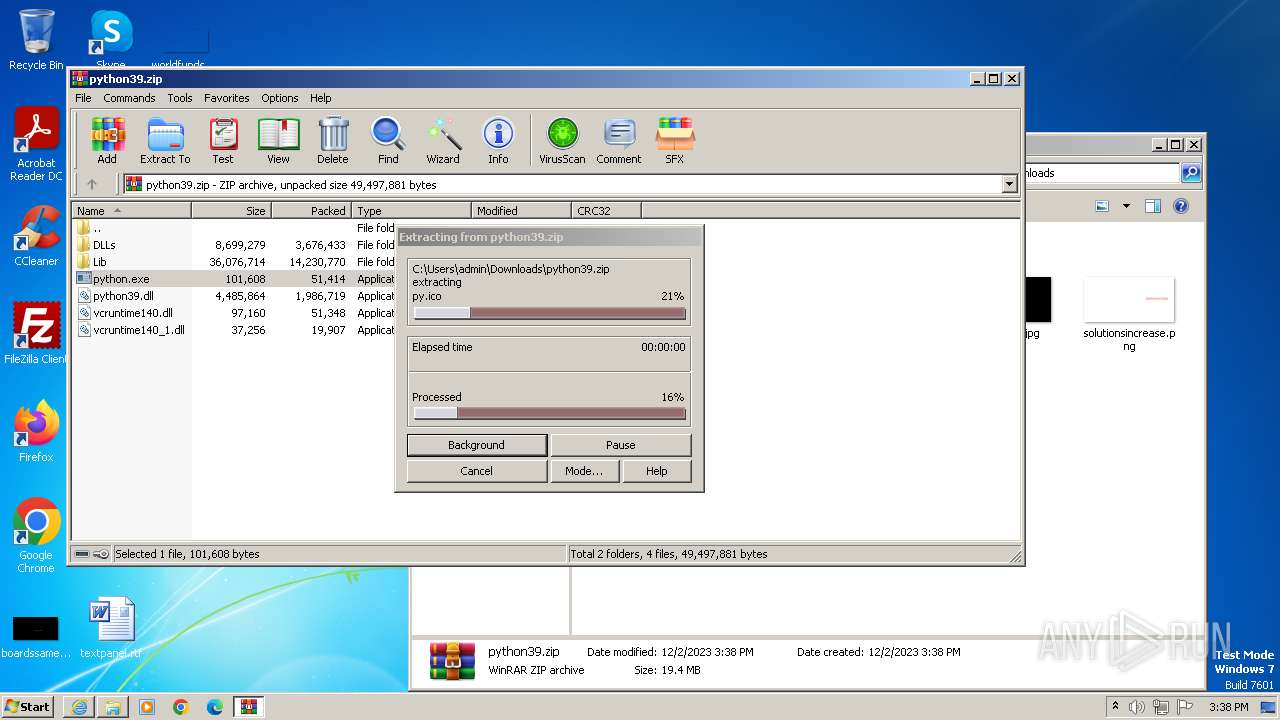Click the Add toolbar icon in WinRAR
1280x720 pixels.
click(x=107, y=140)
